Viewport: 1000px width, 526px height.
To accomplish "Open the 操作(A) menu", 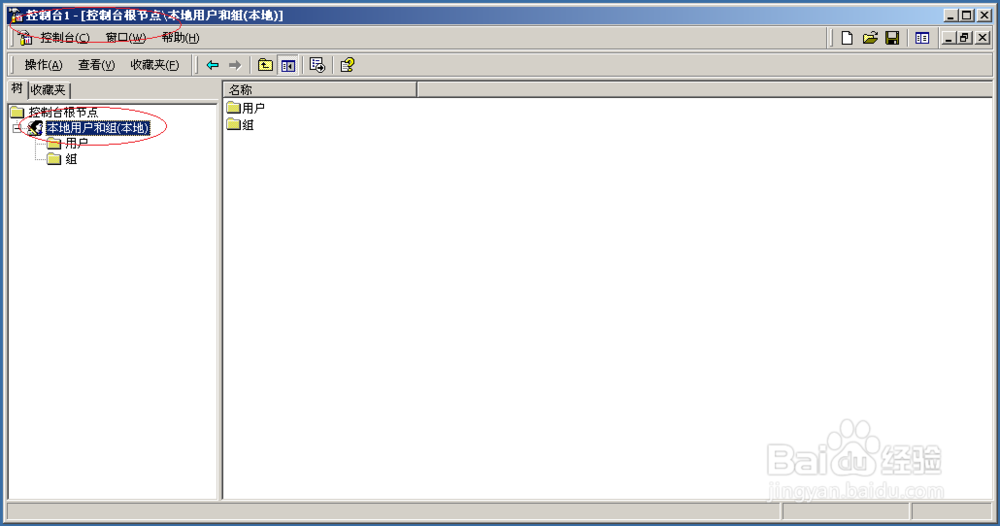I will [43, 65].
